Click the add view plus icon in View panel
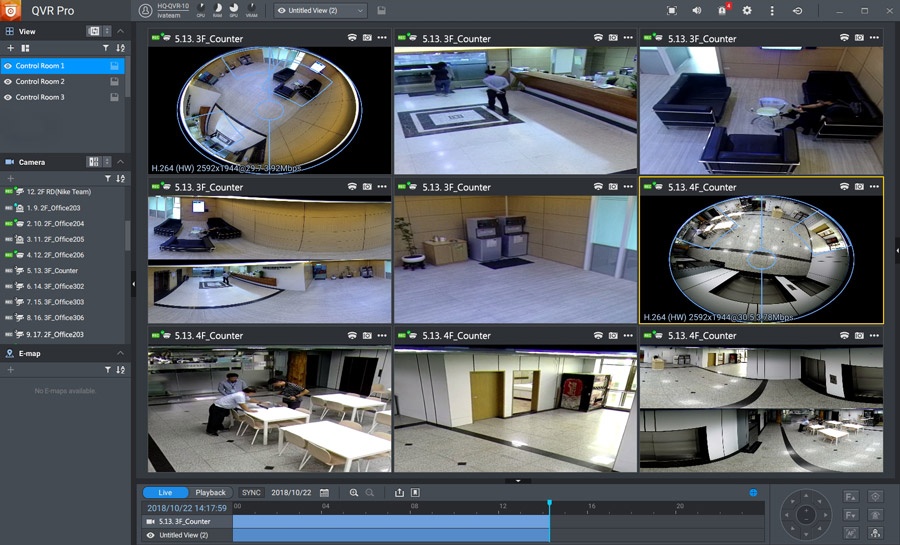900x545 pixels. [10, 48]
